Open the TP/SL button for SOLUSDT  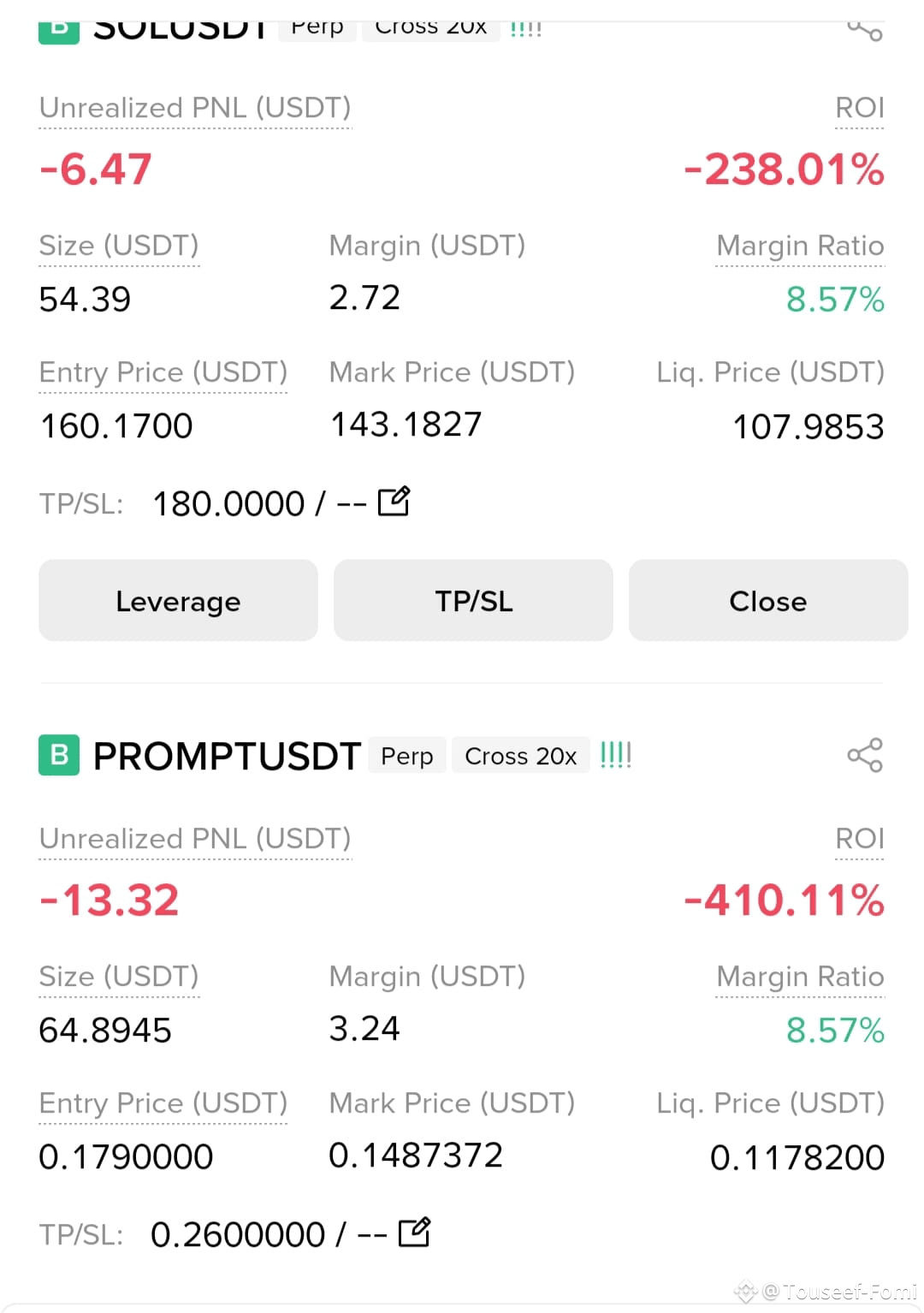(x=473, y=601)
